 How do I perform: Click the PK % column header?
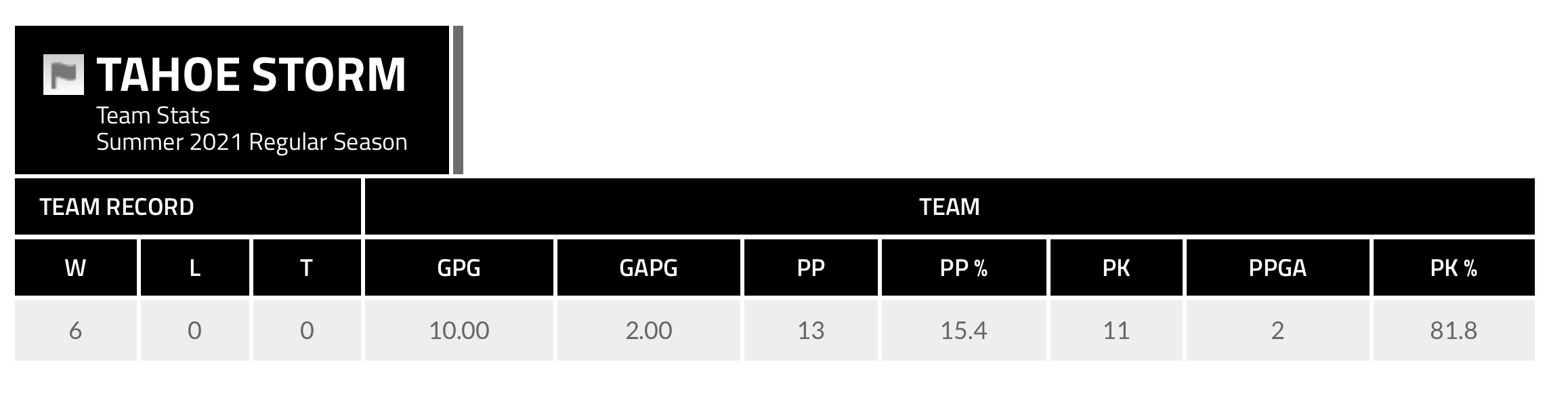tap(1453, 268)
